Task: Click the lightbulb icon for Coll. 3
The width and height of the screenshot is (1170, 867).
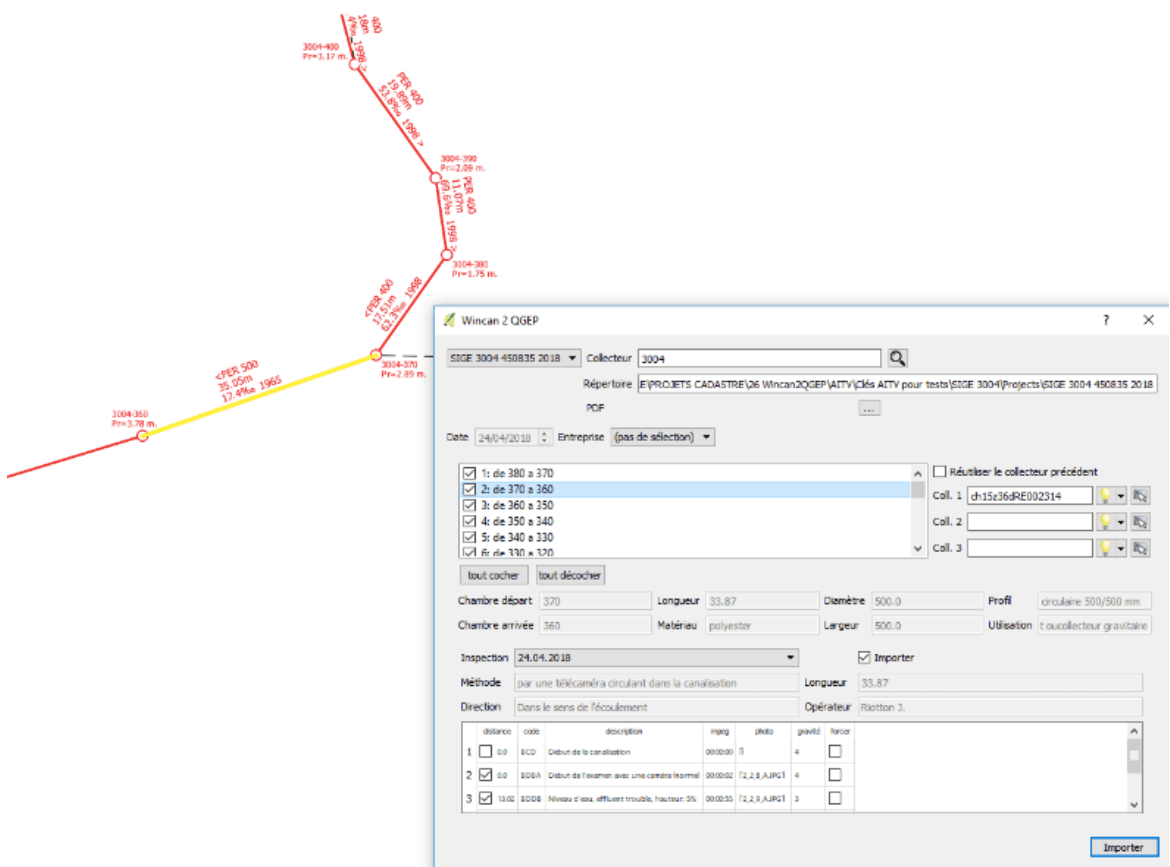Action: (x=1105, y=548)
